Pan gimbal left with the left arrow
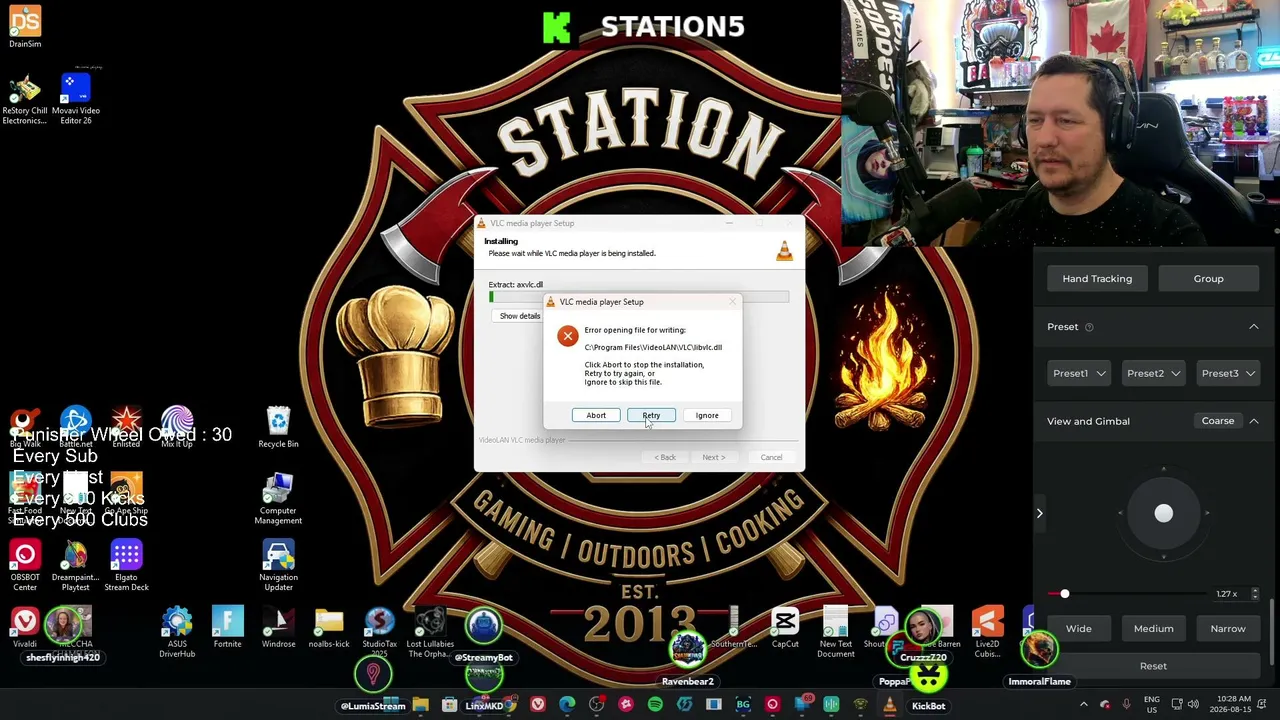Image resolution: width=1280 pixels, height=720 pixels. coord(1120,513)
